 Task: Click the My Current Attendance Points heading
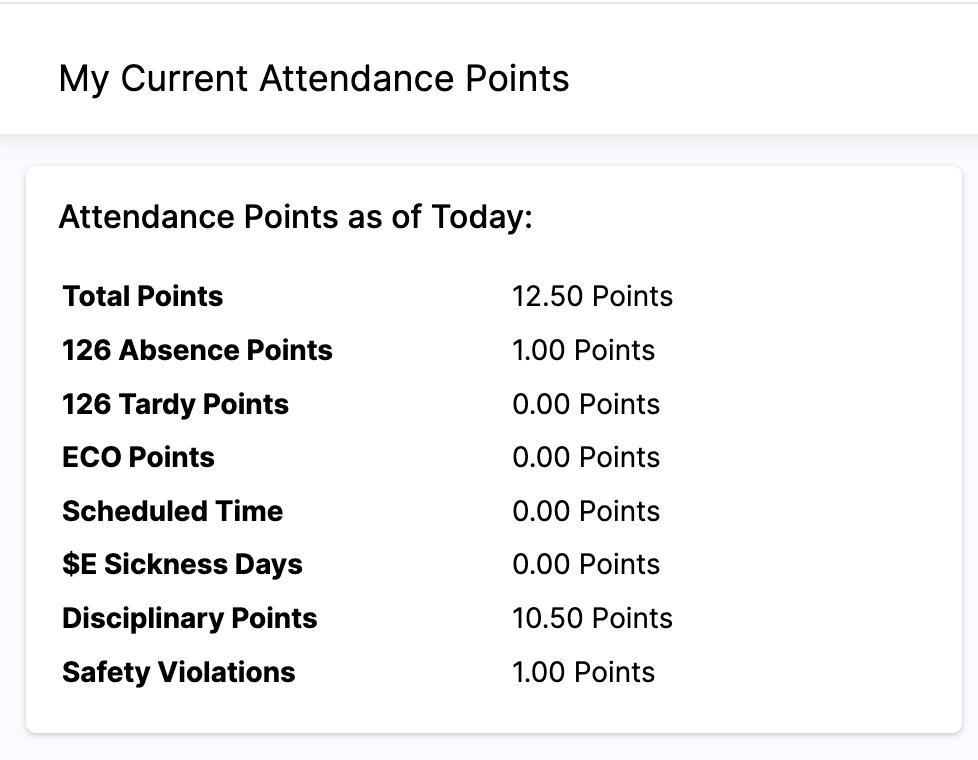(x=314, y=79)
